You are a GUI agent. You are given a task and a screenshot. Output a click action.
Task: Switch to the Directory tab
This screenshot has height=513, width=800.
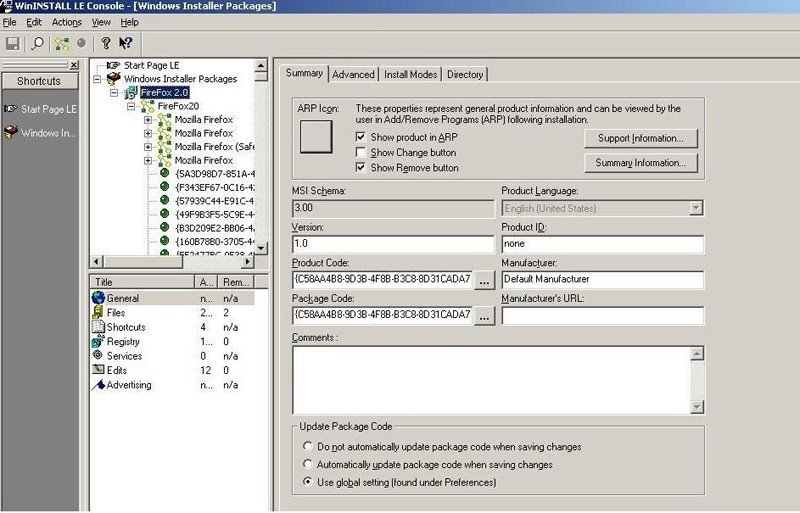pos(465,75)
